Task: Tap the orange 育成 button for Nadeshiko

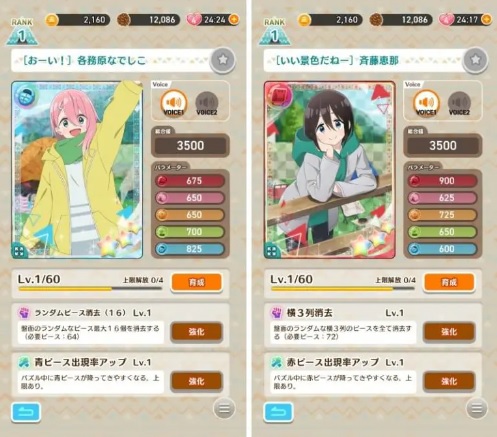Action: click(196, 282)
